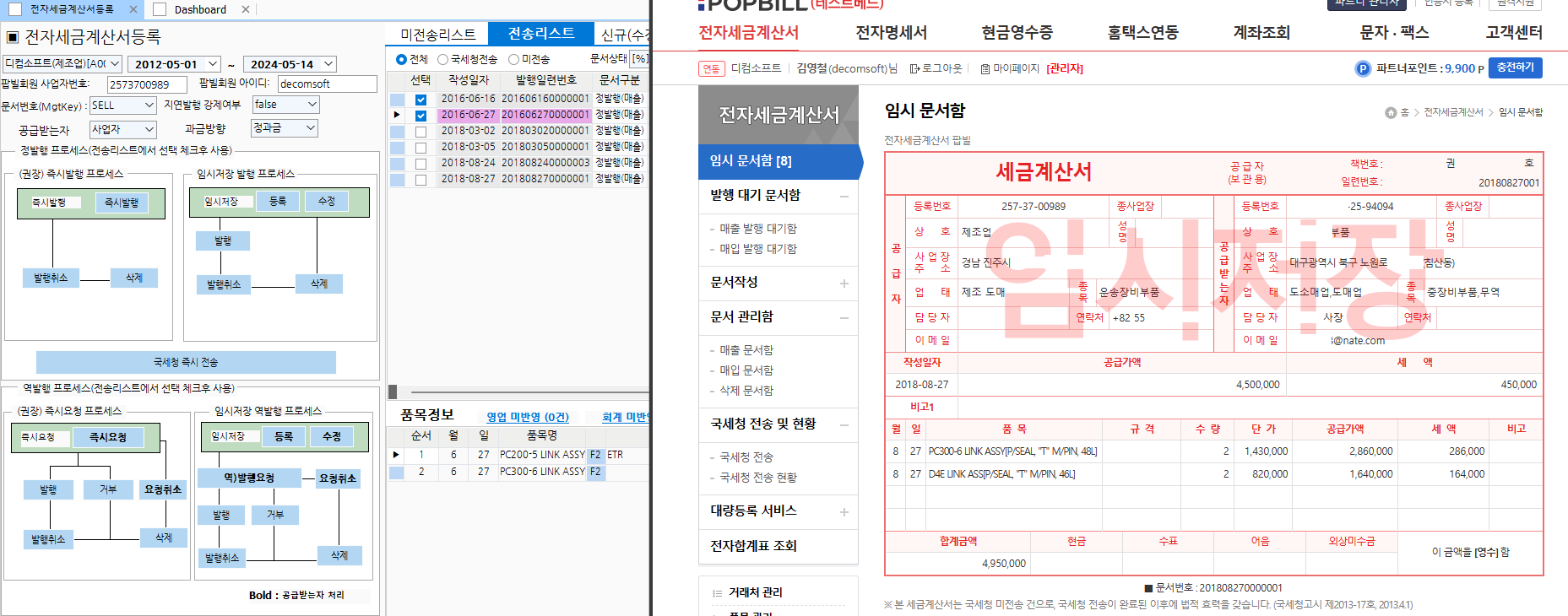Click the 팝빌회원 아이디 decomsoft field
Image resolution: width=1568 pixels, height=616 pixels.
point(327,84)
